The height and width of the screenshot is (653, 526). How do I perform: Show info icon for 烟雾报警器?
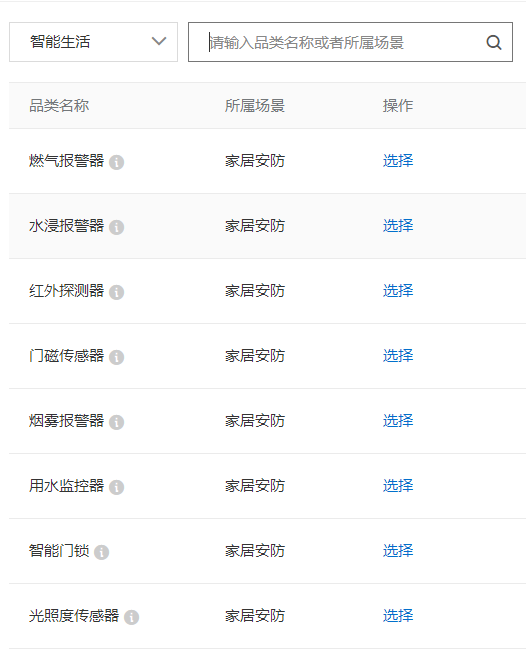point(117,422)
